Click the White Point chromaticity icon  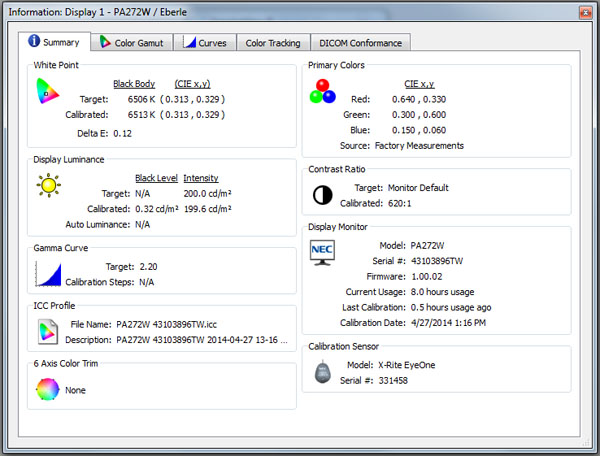pos(47,94)
